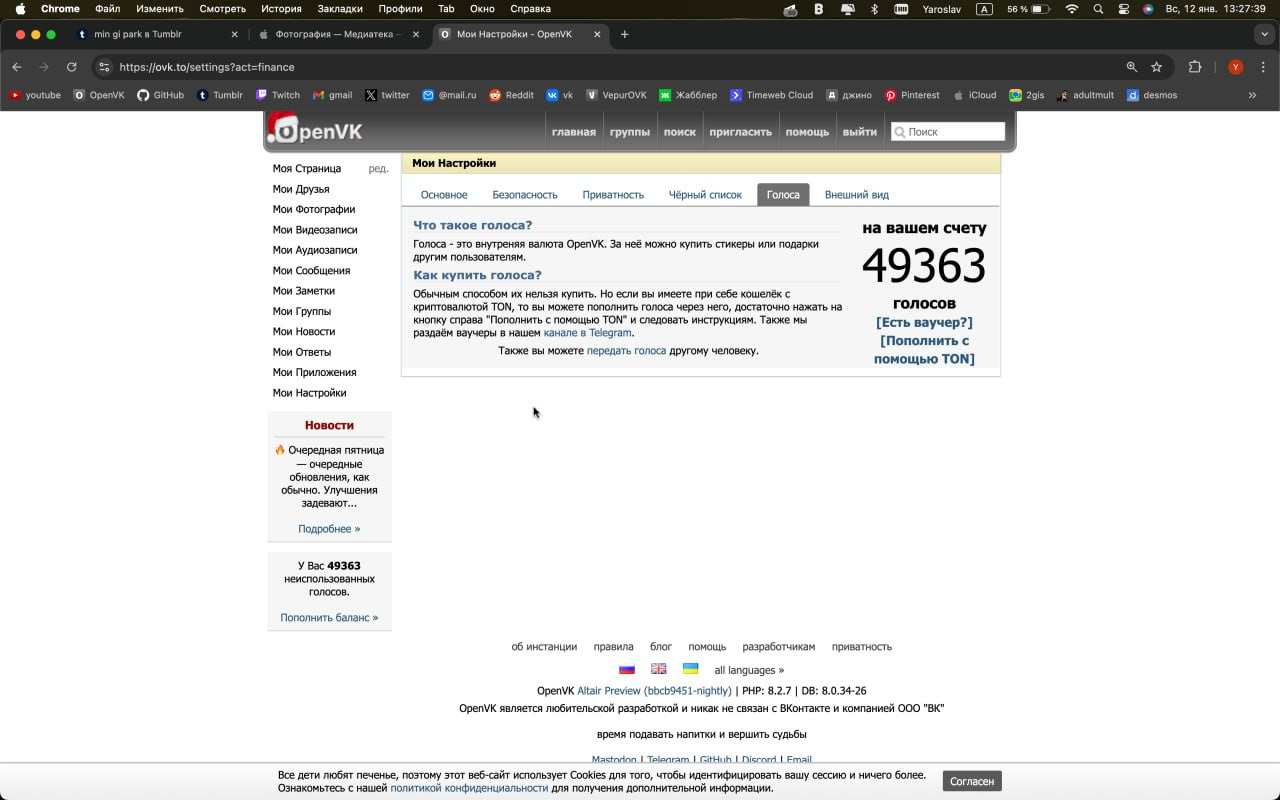This screenshot has width=1280, height=800.
Task: Open the youtube bookmark
Action: coord(35,95)
